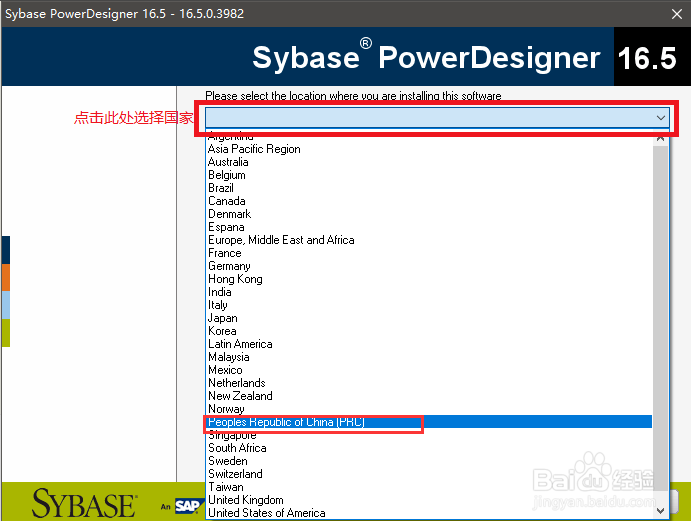Choose Europe, Middle East and Africa
The height and width of the screenshot is (521, 691).
tap(430, 240)
